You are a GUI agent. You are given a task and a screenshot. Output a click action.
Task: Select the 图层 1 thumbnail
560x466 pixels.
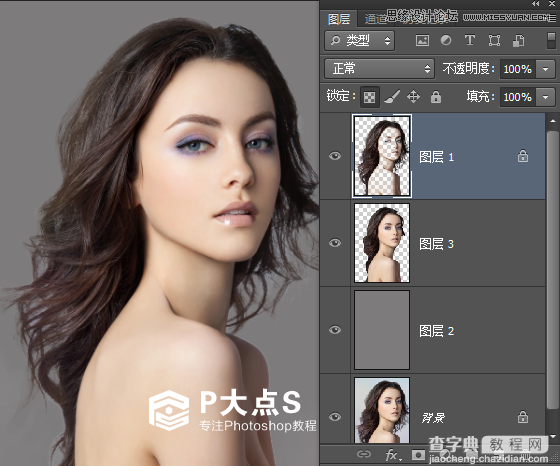click(382, 156)
